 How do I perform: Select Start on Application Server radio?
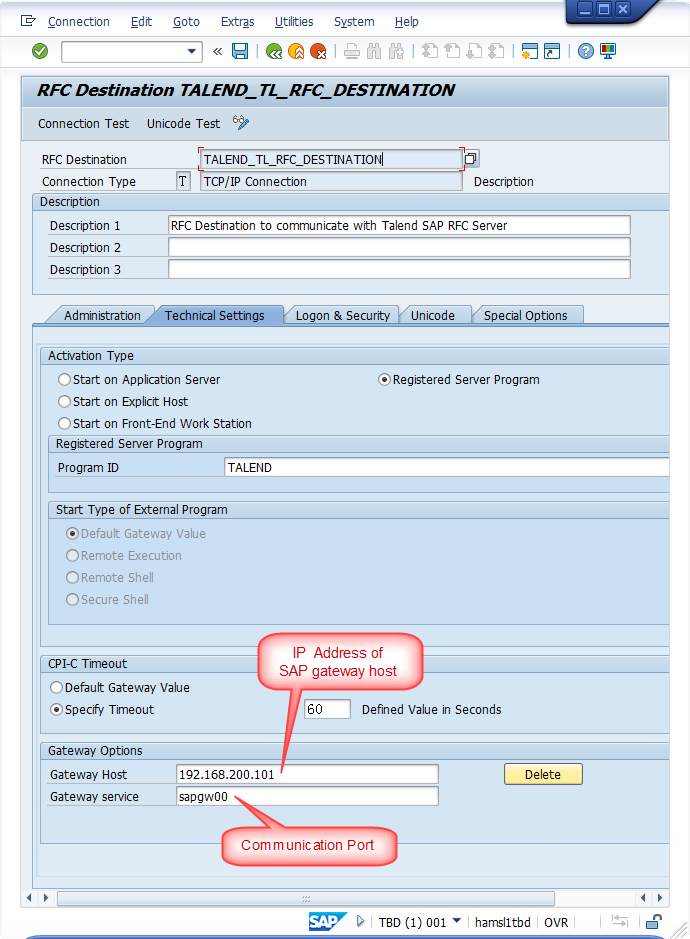(65, 380)
